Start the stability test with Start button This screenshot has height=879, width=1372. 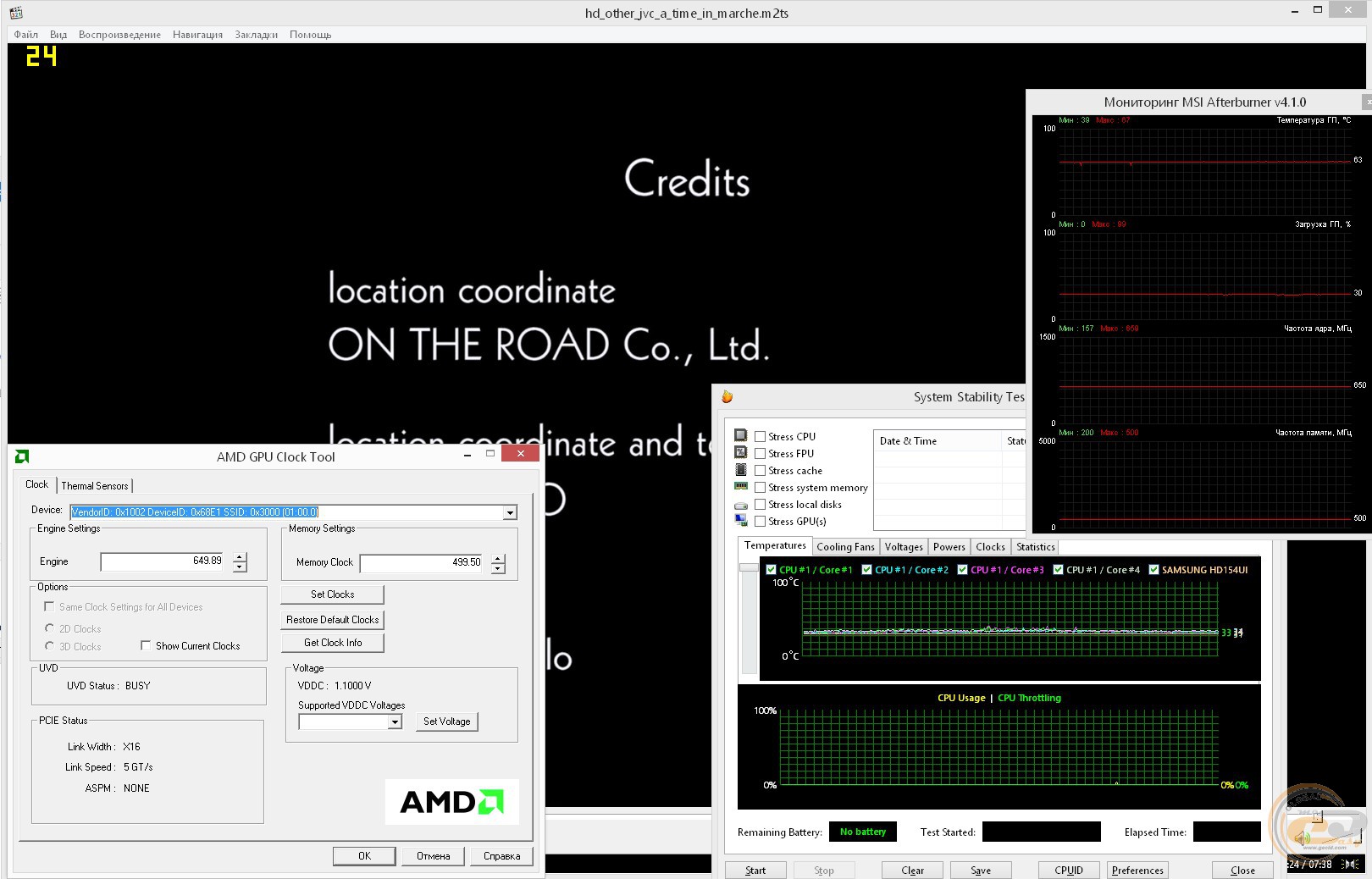(x=755, y=871)
